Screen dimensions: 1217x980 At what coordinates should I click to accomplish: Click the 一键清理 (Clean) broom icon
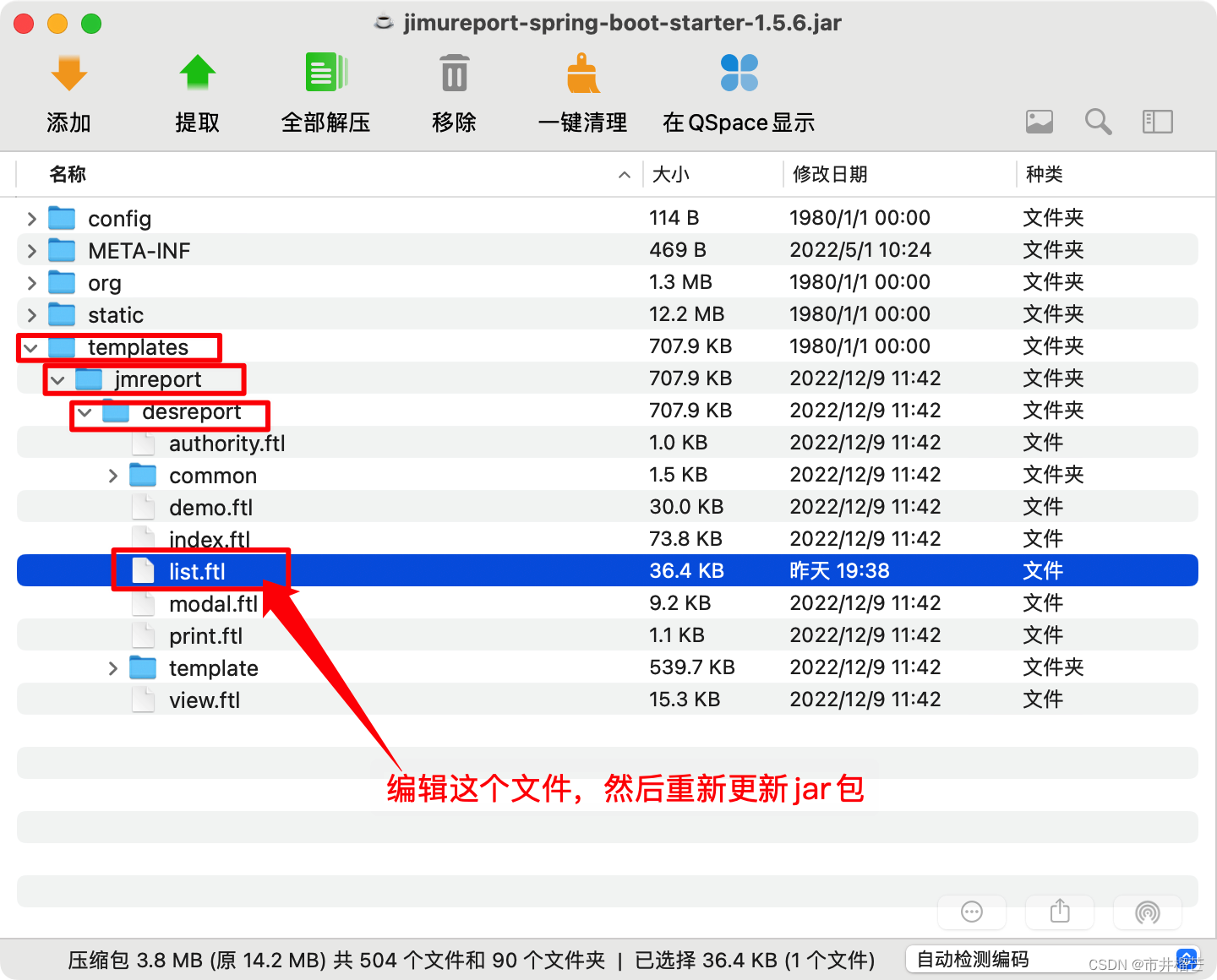click(x=583, y=73)
